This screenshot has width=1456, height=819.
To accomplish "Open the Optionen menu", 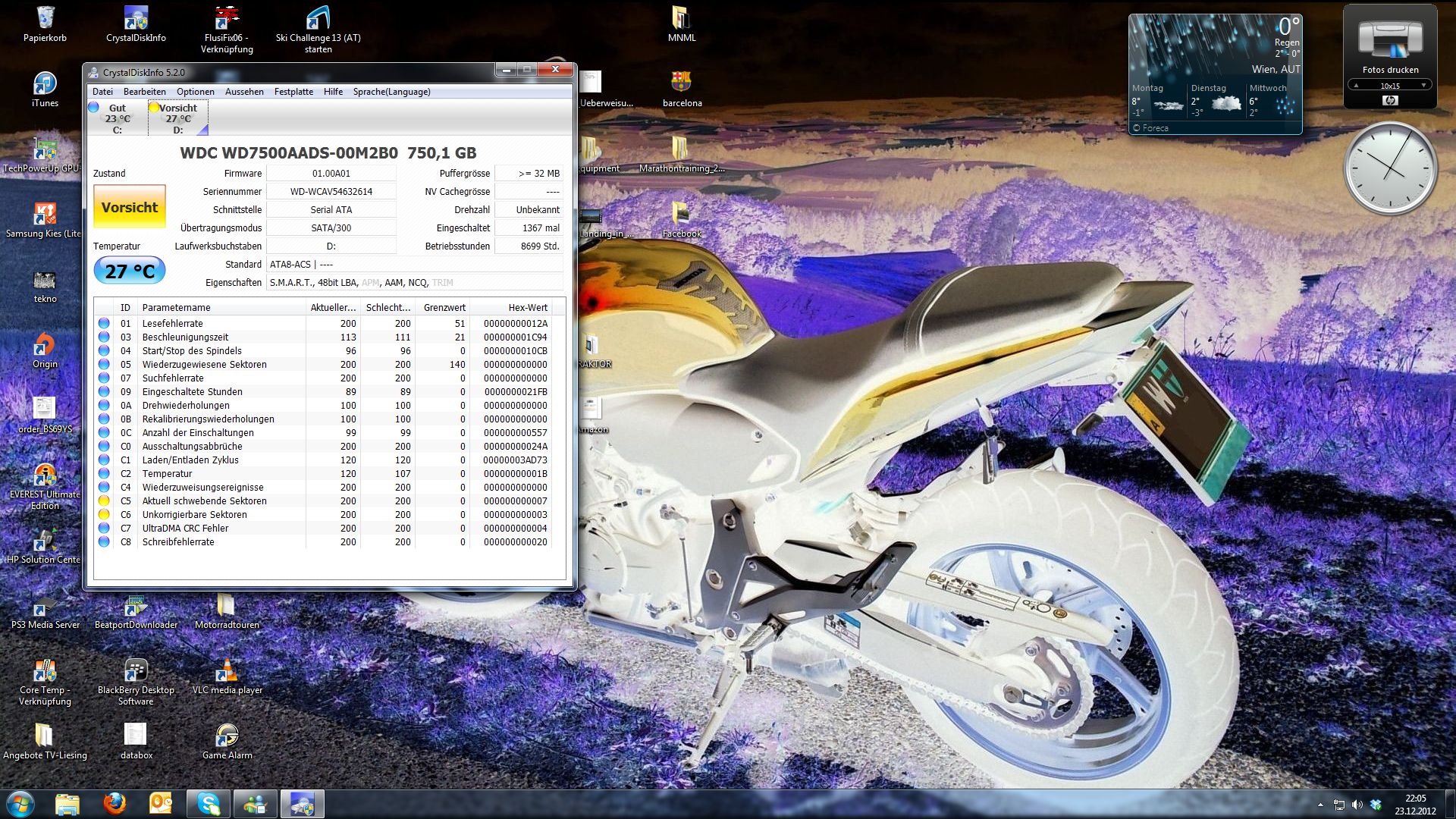I will [x=196, y=92].
